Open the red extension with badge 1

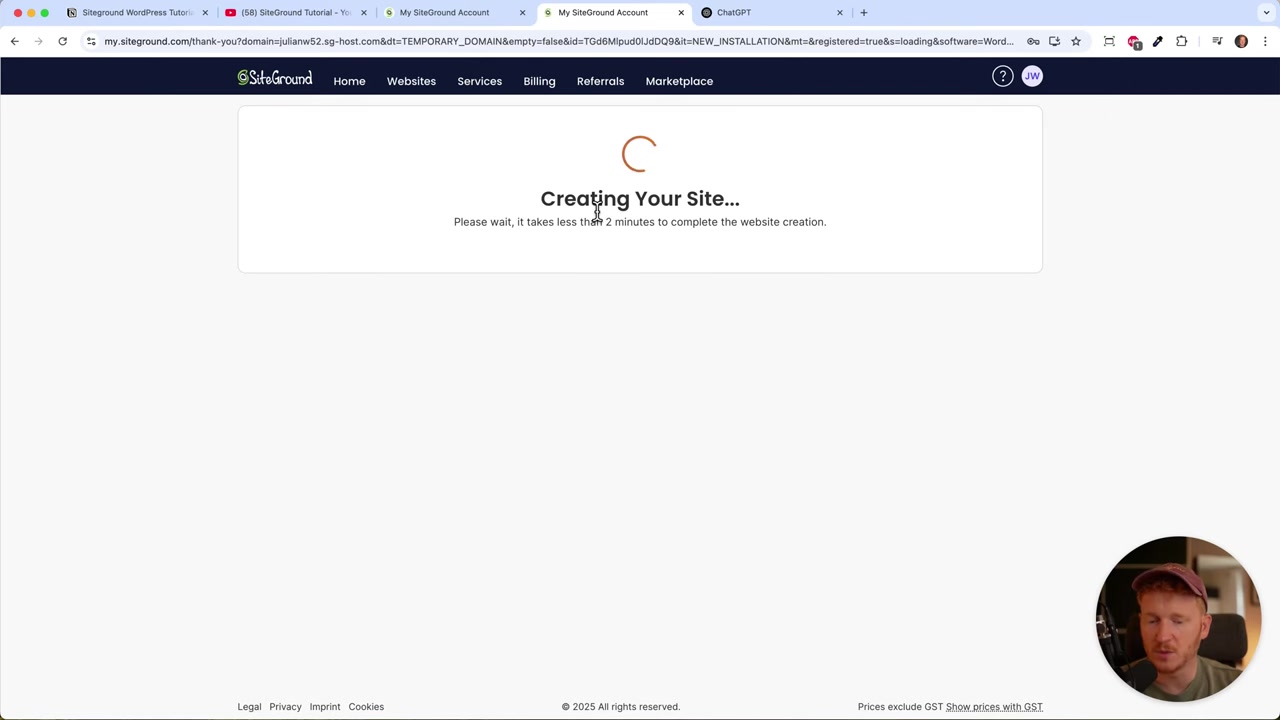pos(1134,42)
